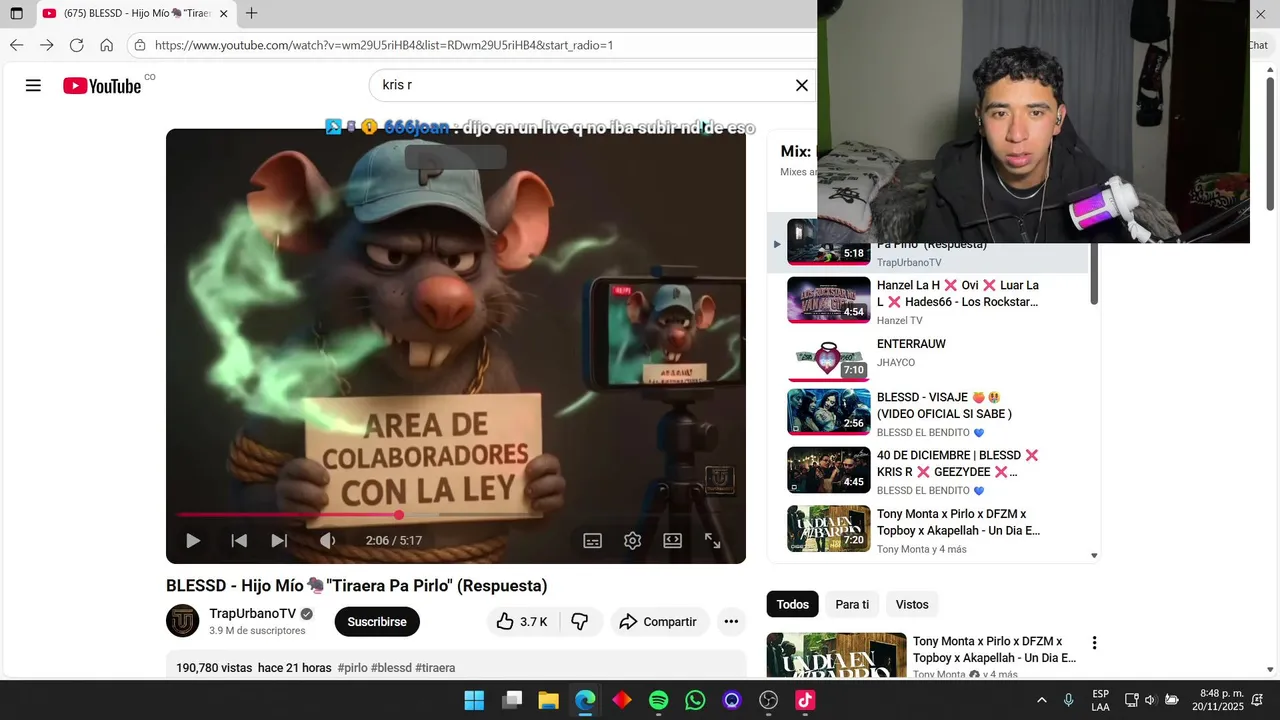
Task: Open TrapUrbanoTV channel avatar
Action: [x=183, y=621]
